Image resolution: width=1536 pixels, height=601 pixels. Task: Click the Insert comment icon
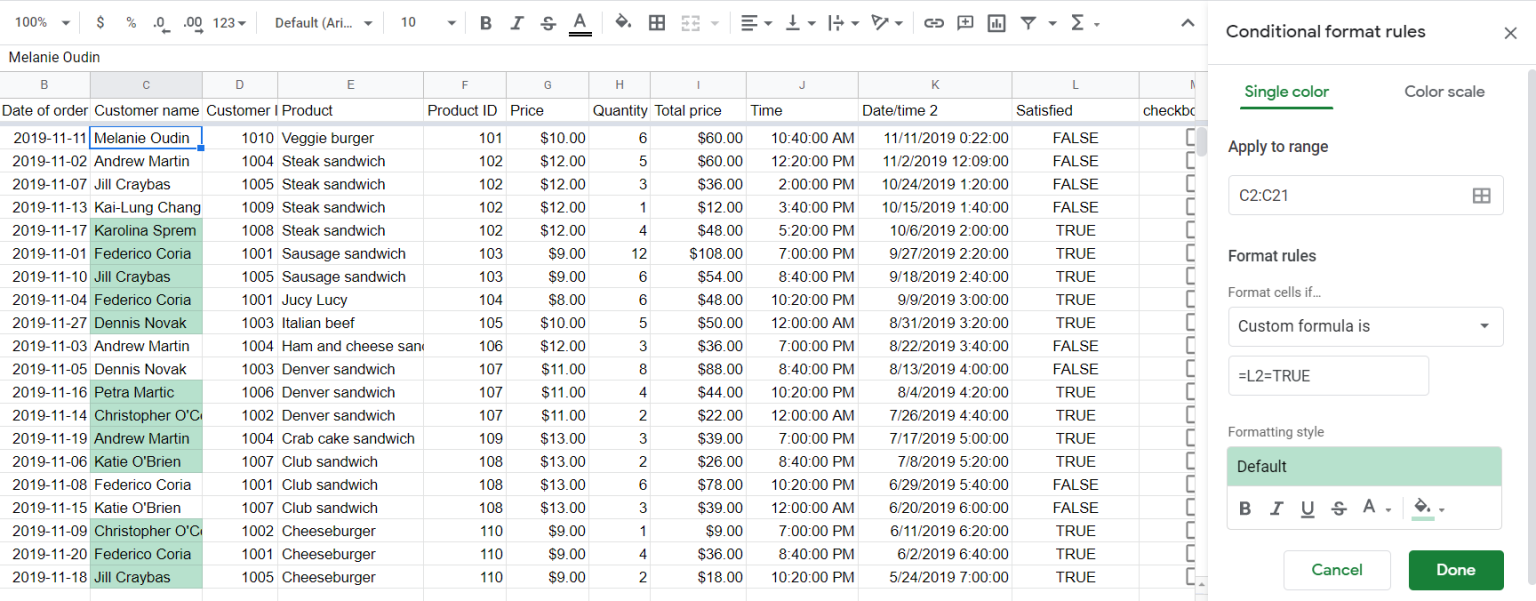964,22
